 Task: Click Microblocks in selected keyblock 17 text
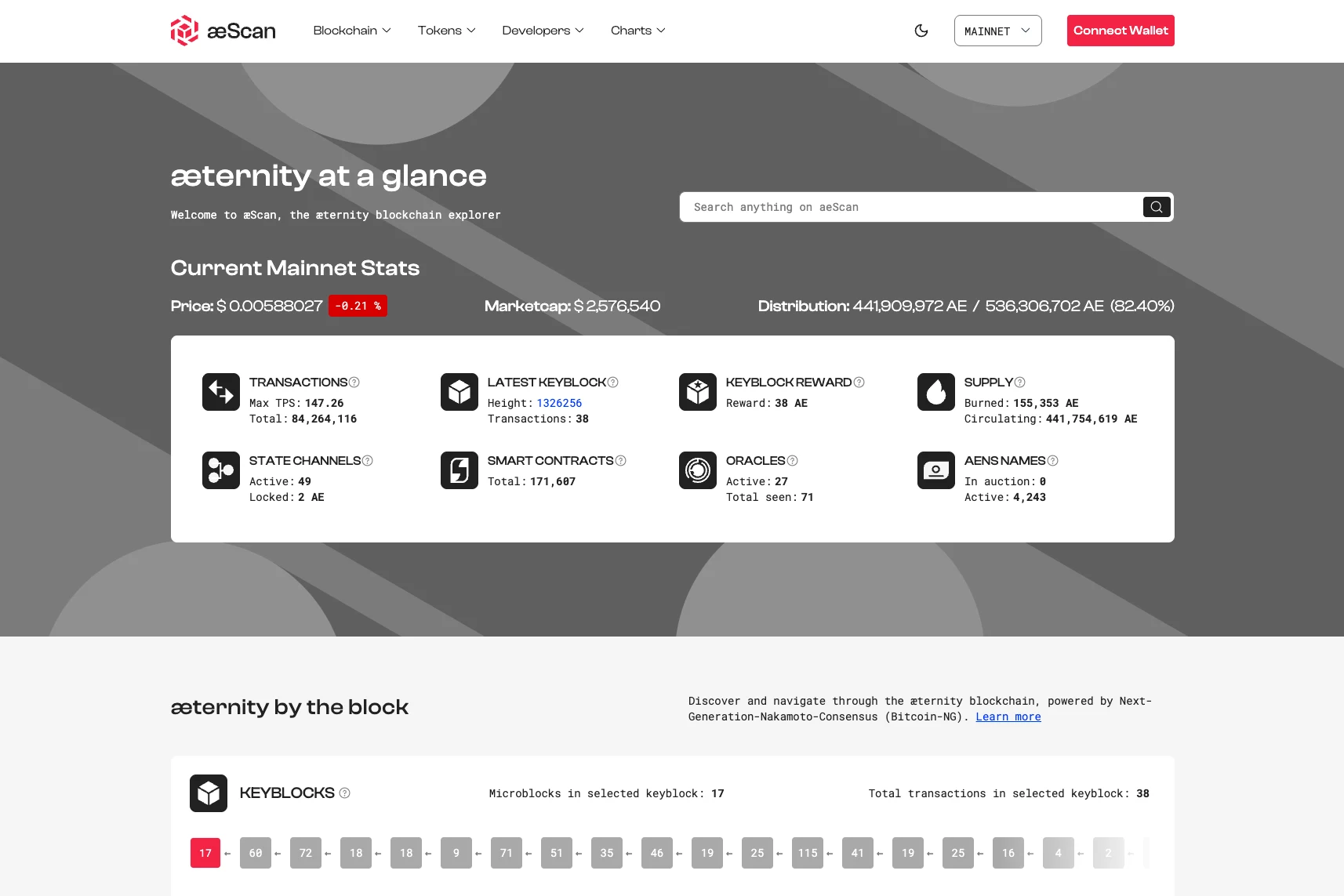point(607,793)
